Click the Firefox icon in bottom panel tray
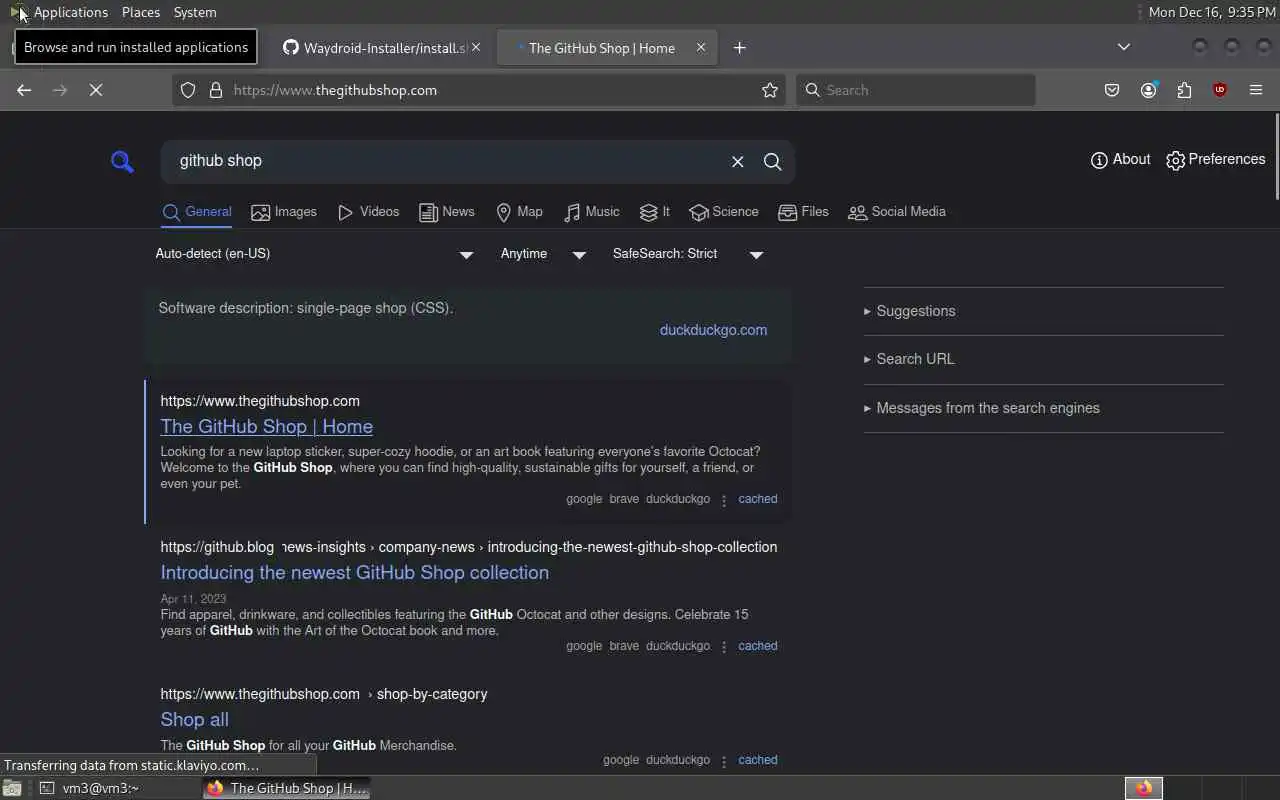The image size is (1280, 800). (x=1144, y=788)
